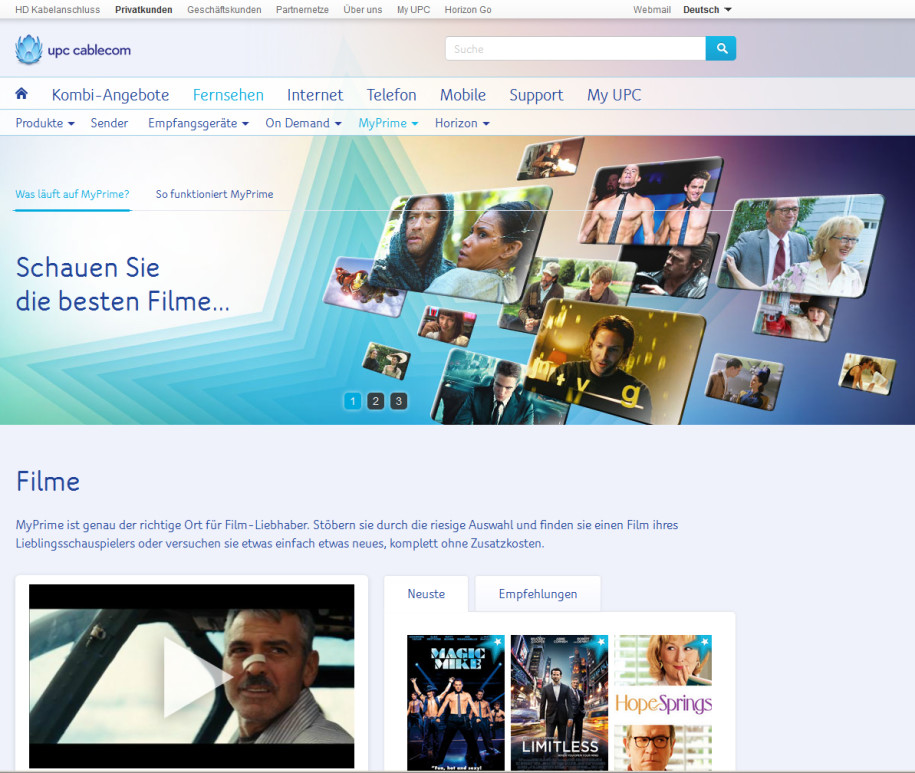Open the Mobile section

click(463, 95)
